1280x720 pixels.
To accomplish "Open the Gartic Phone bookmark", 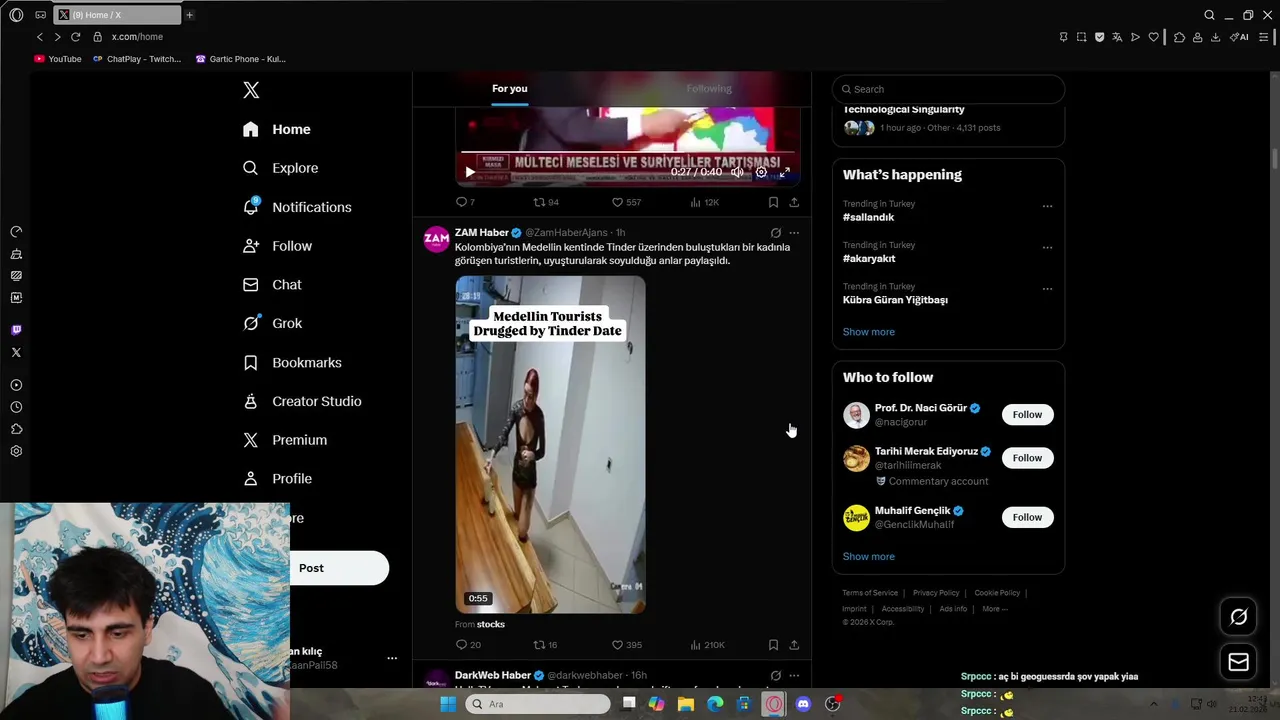I will (241, 59).
